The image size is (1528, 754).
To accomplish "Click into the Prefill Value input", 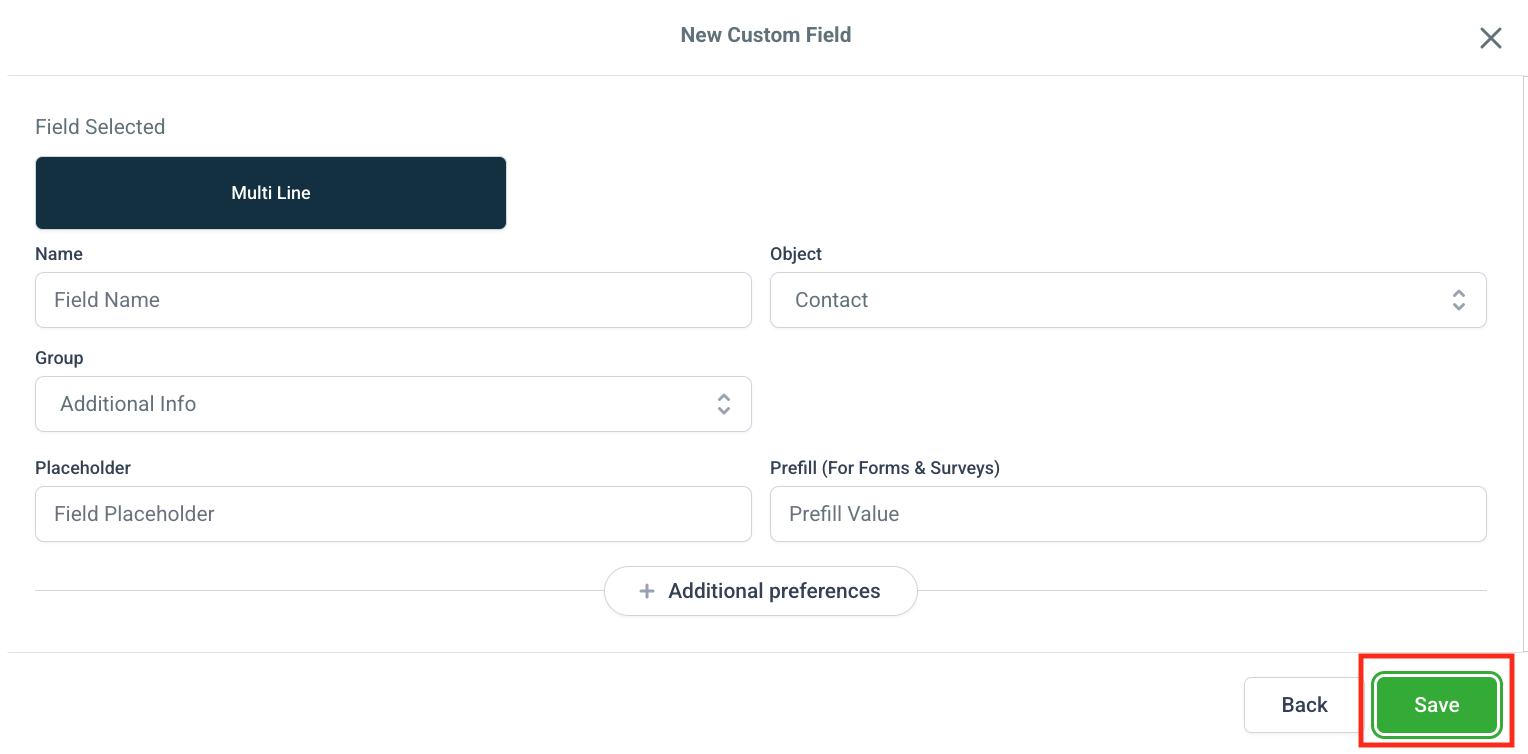I will [1128, 514].
